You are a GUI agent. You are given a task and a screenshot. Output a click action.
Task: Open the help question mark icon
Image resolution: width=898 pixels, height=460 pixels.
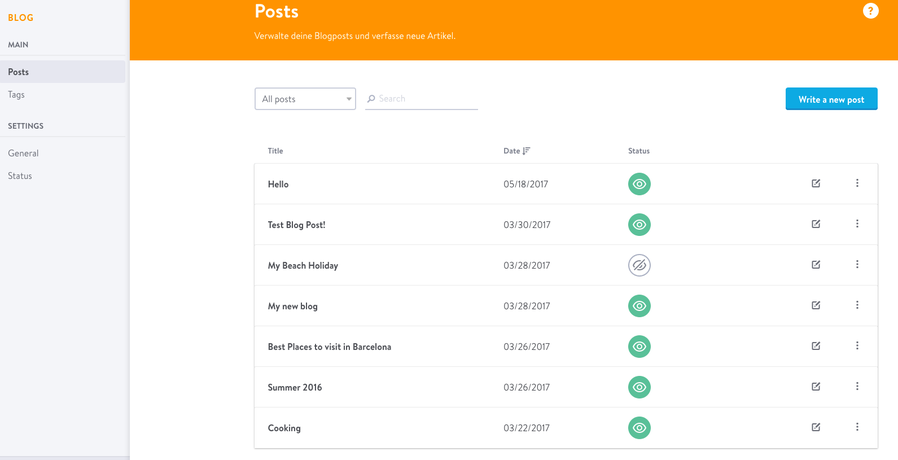[x=871, y=11]
